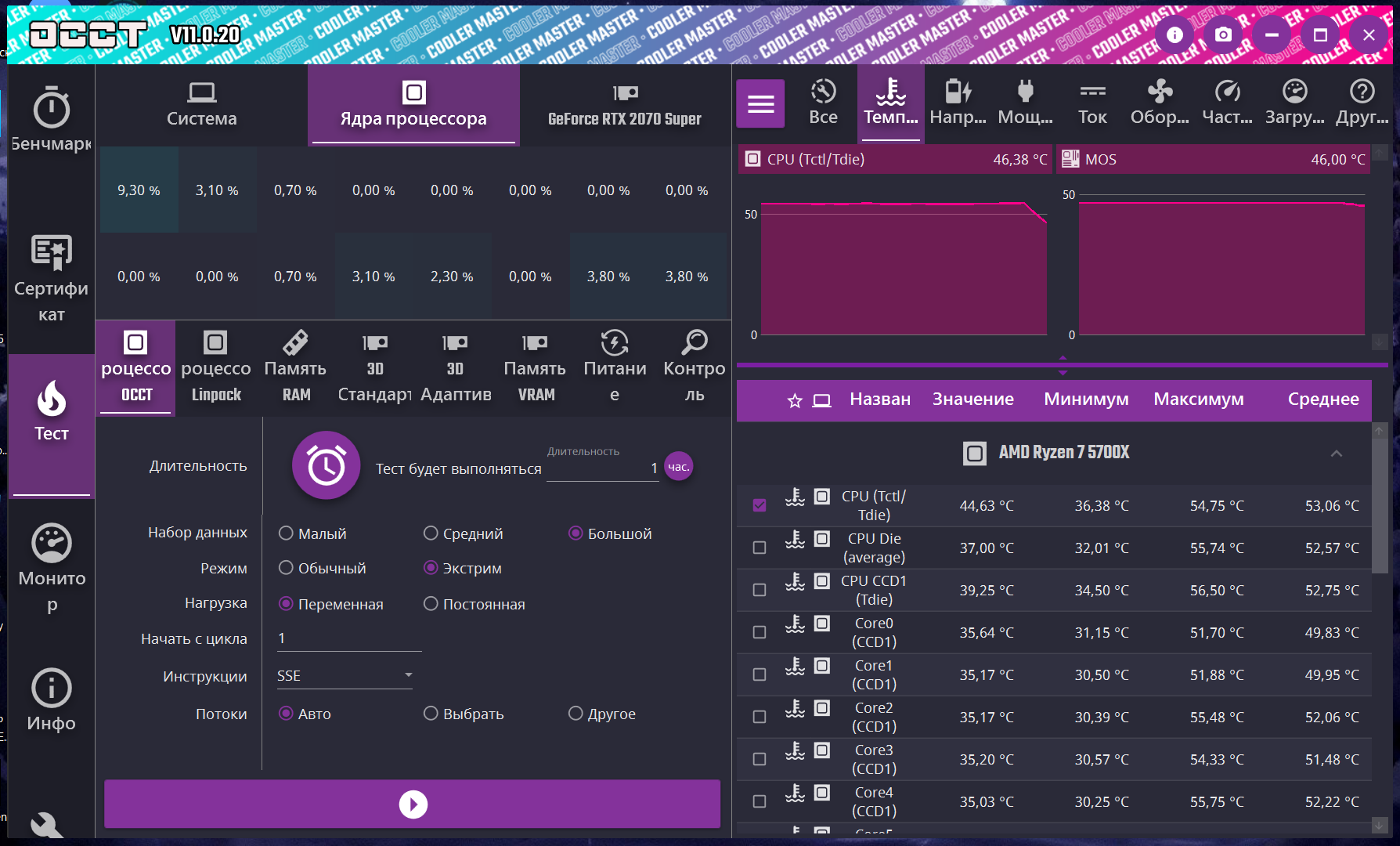Switch to the Система tab
Screen dimensions: 1400x846
click(x=201, y=106)
